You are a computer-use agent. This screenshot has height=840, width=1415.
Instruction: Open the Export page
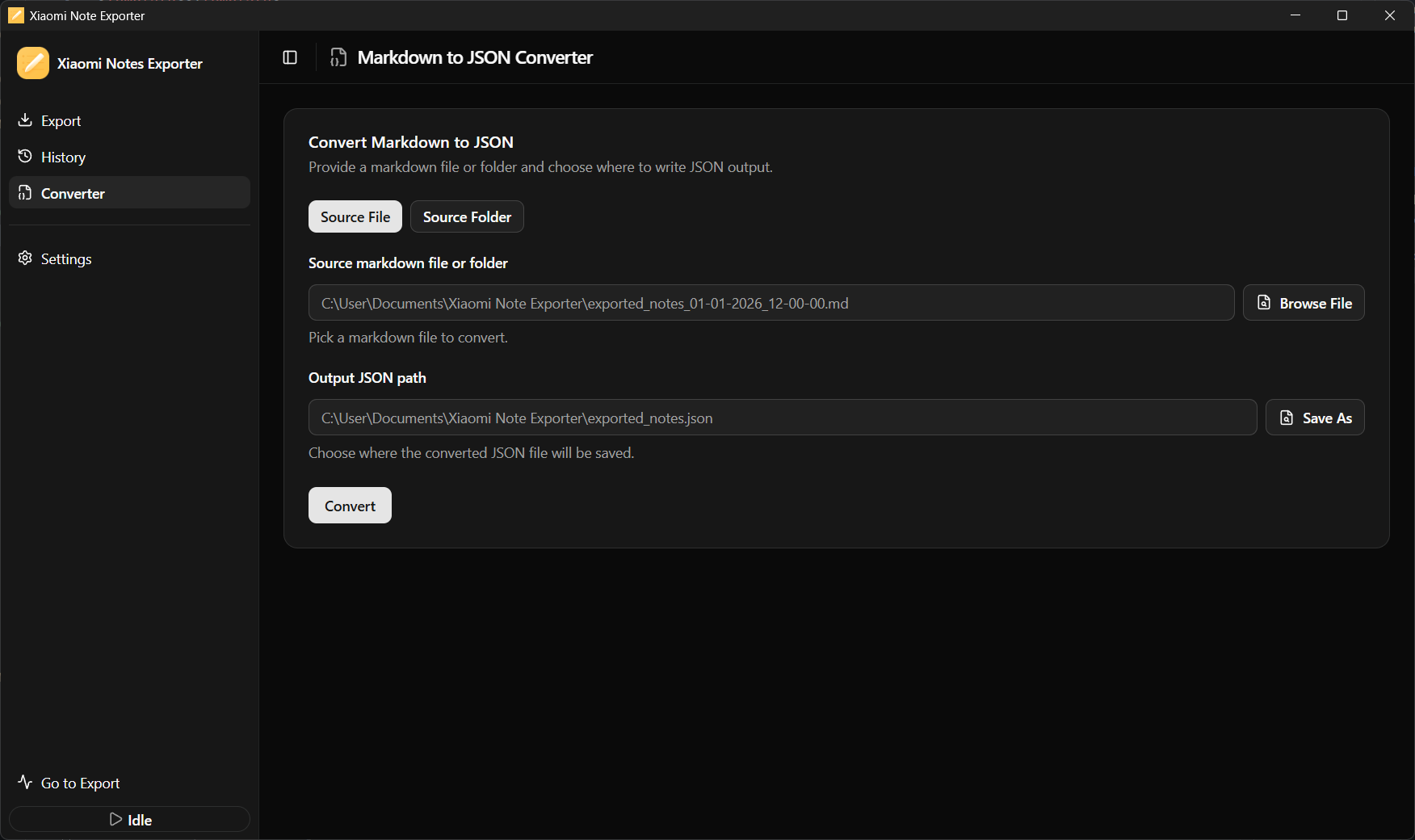coord(129,120)
